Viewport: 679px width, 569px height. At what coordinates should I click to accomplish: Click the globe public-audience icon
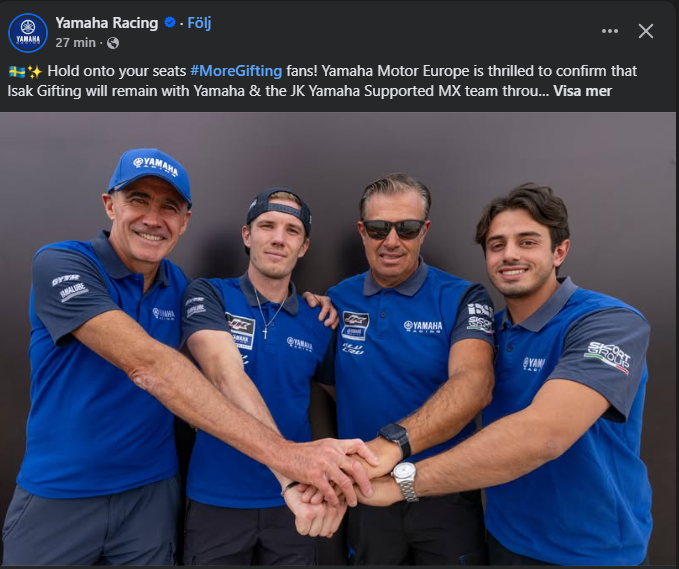pyautogui.click(x=113, y=43)
